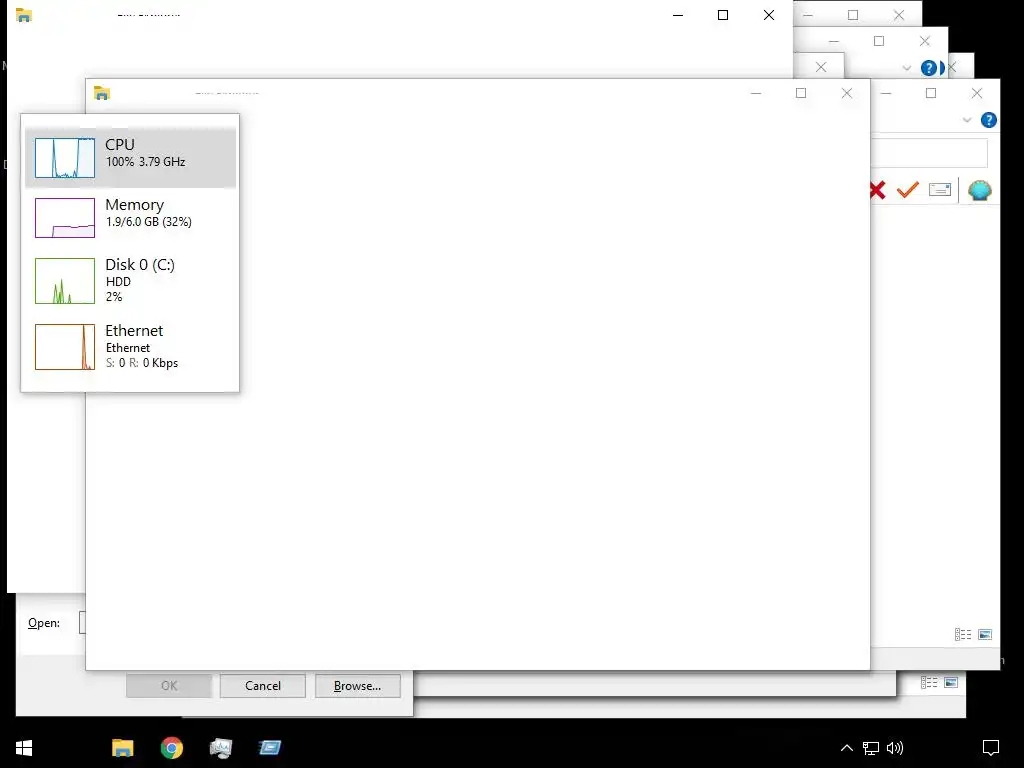Open Classic Shell settings via the shell icon
The image size is (1024, 768).
tap(980, 190)
